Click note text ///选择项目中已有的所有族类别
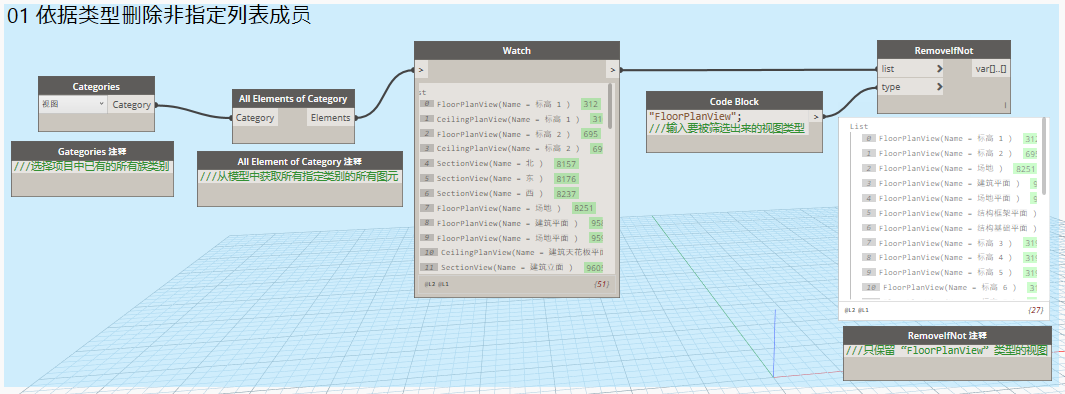This screenshot has height=394, width=1065. coord(92,166)
